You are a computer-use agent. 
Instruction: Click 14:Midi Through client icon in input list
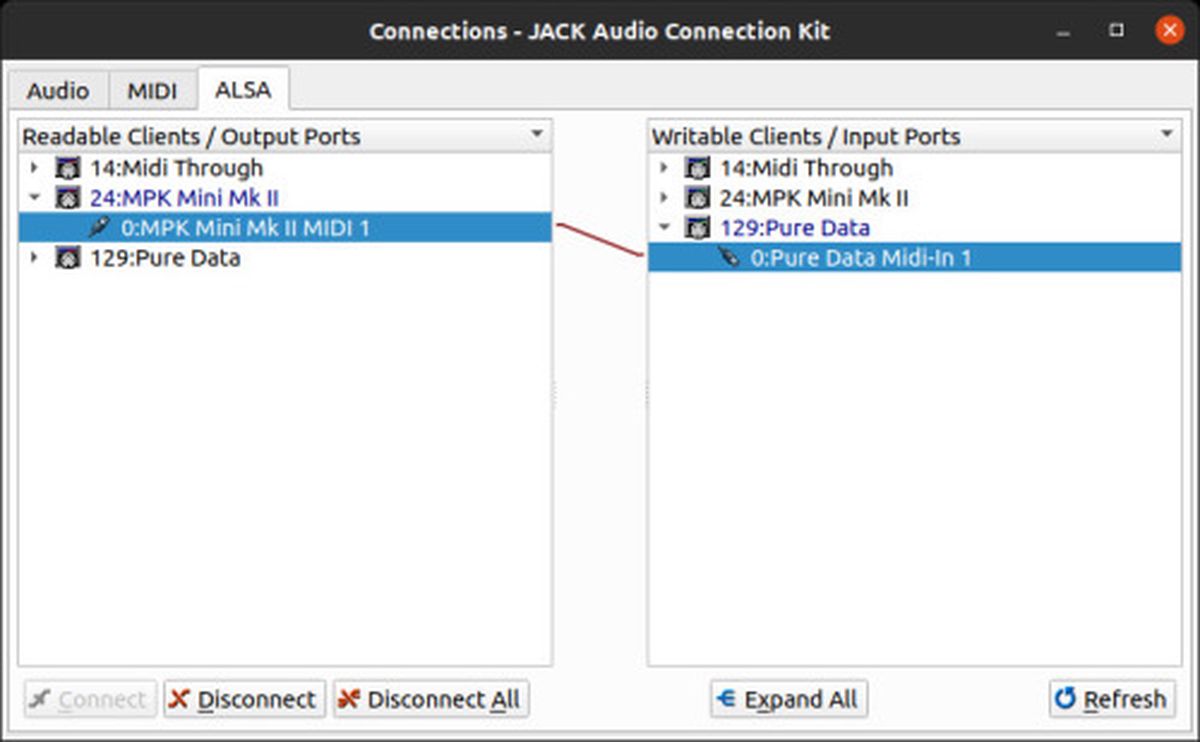pos(698,168)
